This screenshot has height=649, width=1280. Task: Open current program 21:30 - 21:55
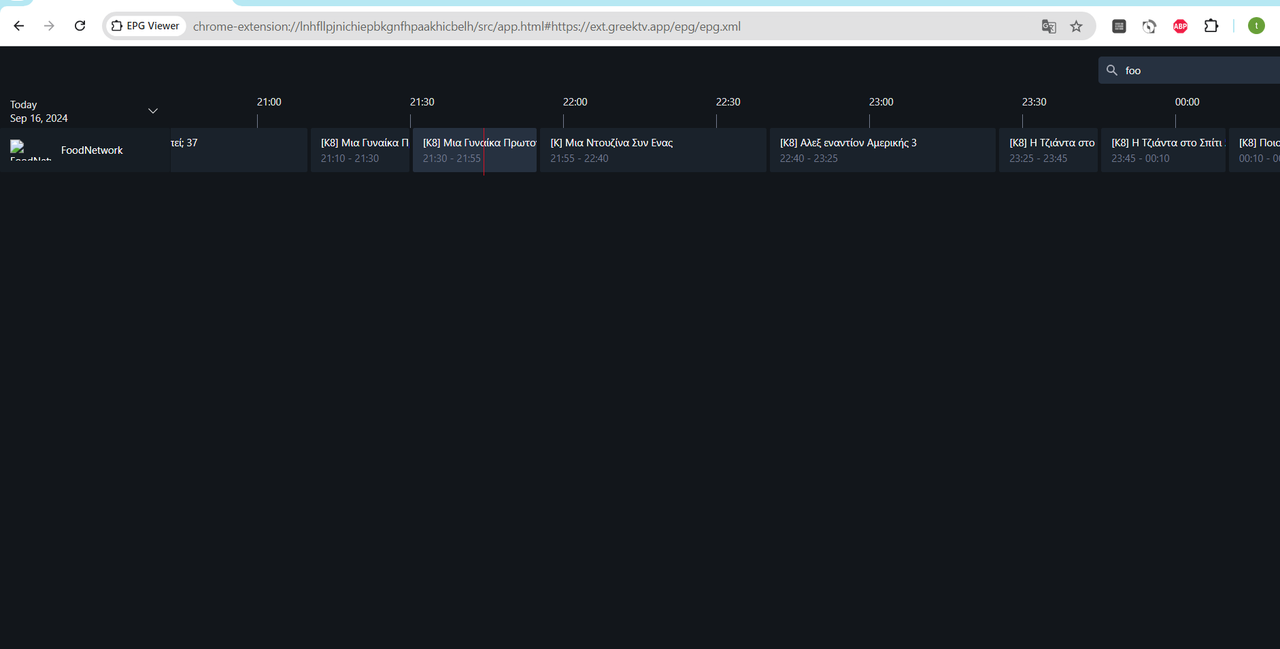click(x=475, y=150)
